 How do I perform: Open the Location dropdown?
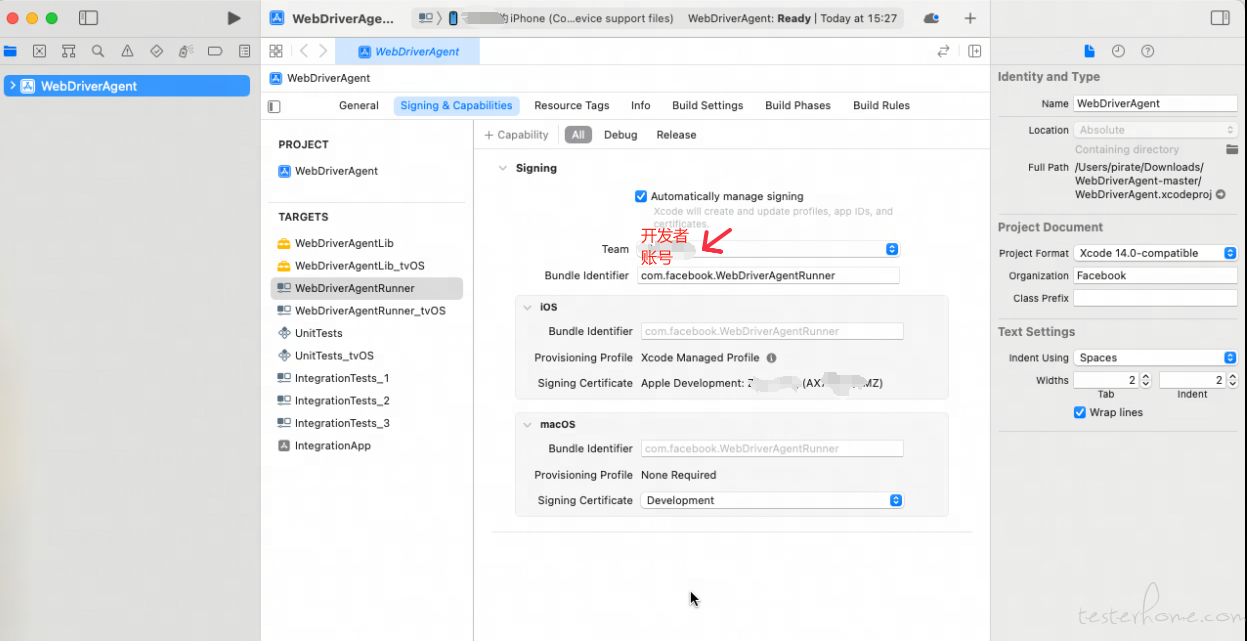[x=1156, y=130]
